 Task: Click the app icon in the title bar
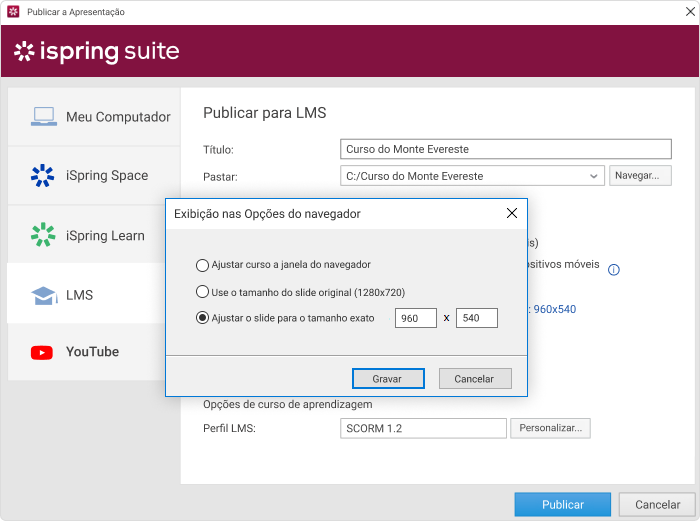(x=13, y=12)
